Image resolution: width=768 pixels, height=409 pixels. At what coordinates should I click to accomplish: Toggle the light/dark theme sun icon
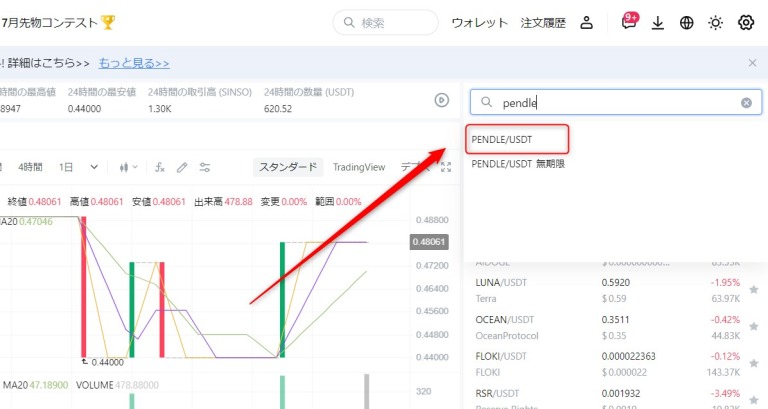click(716, 23)
